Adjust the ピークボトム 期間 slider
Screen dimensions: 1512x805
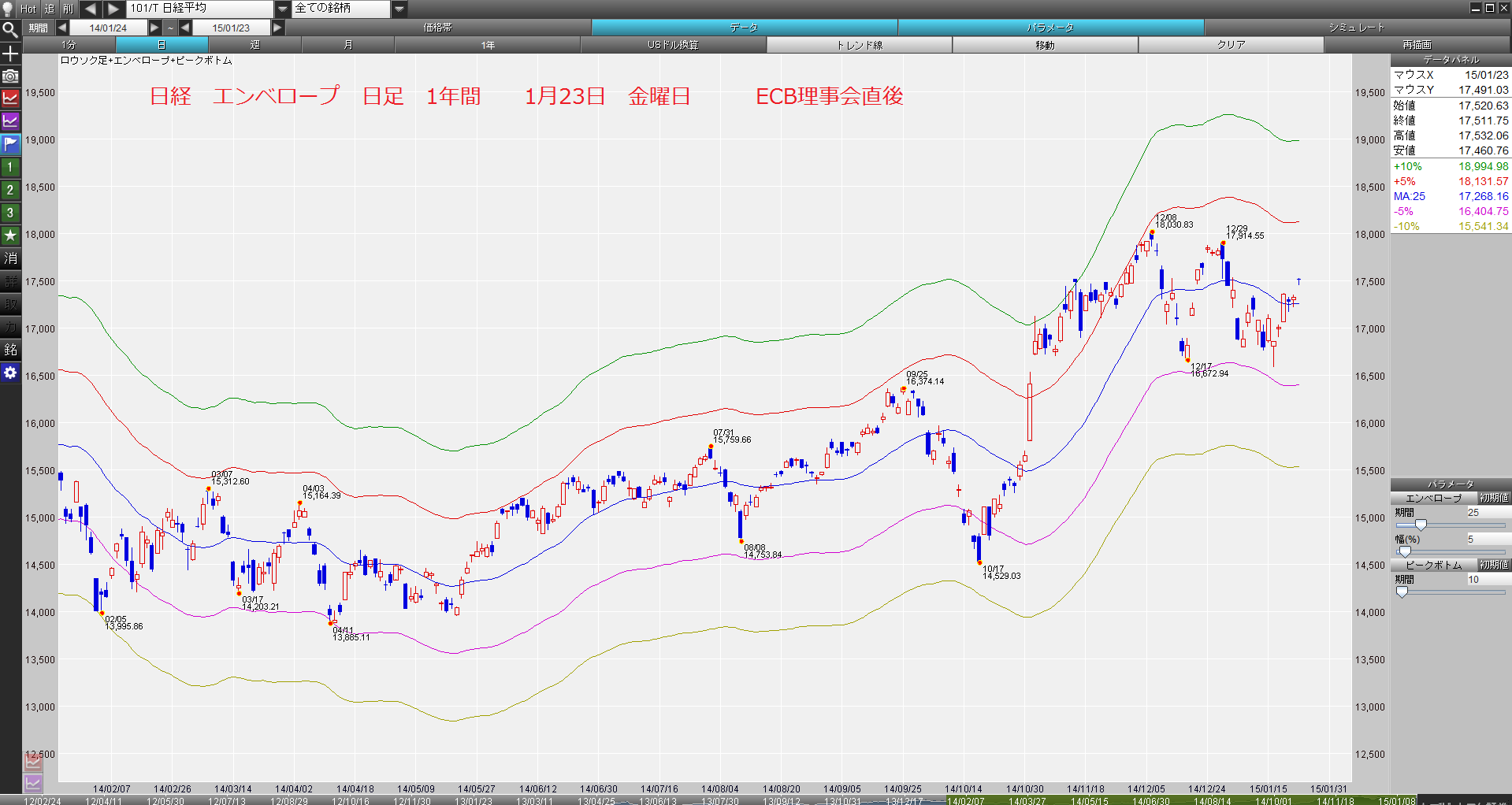point(1402,592)
